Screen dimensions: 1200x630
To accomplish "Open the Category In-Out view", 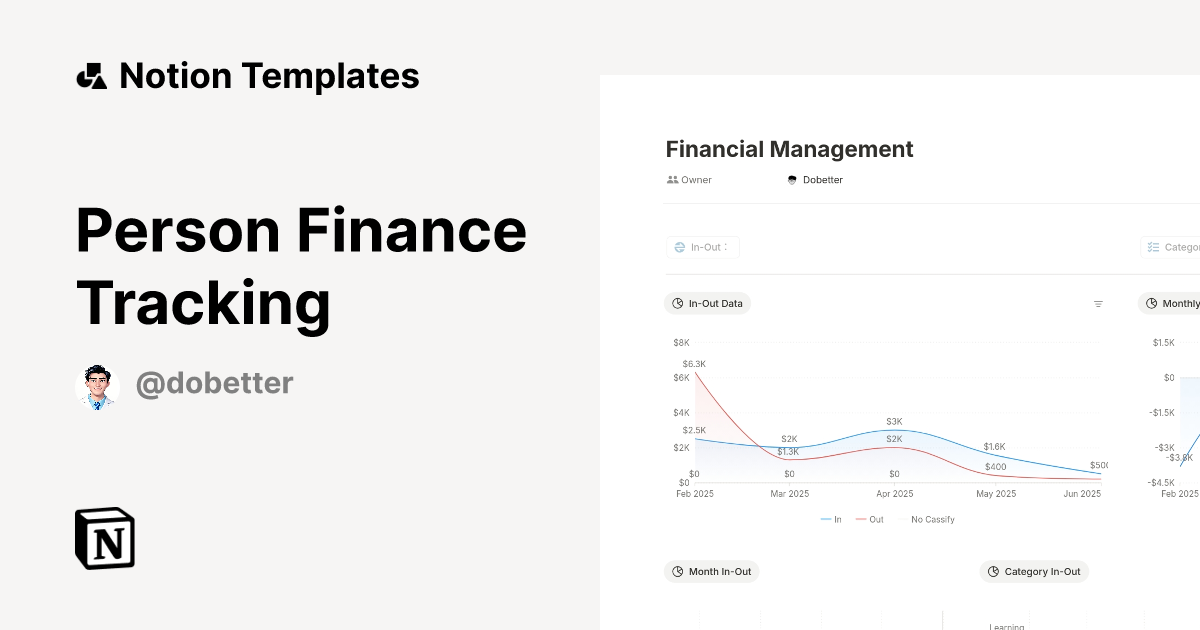I will [1034, 571].
